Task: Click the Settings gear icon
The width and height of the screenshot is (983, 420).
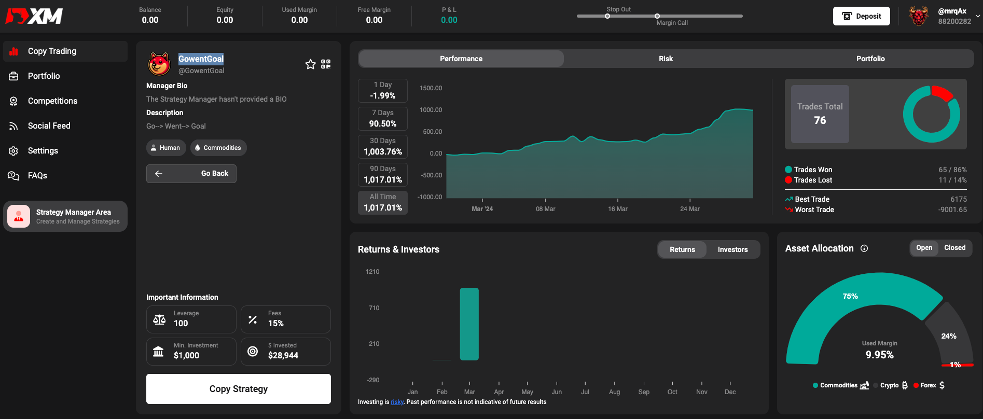Action: (x=14, y=151)
